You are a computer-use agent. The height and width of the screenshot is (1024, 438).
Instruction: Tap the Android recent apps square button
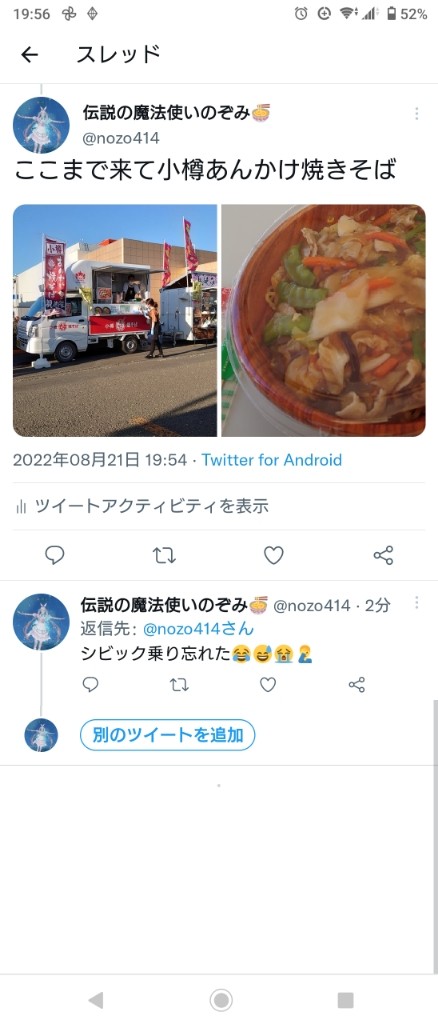click(x=345, y=999)
